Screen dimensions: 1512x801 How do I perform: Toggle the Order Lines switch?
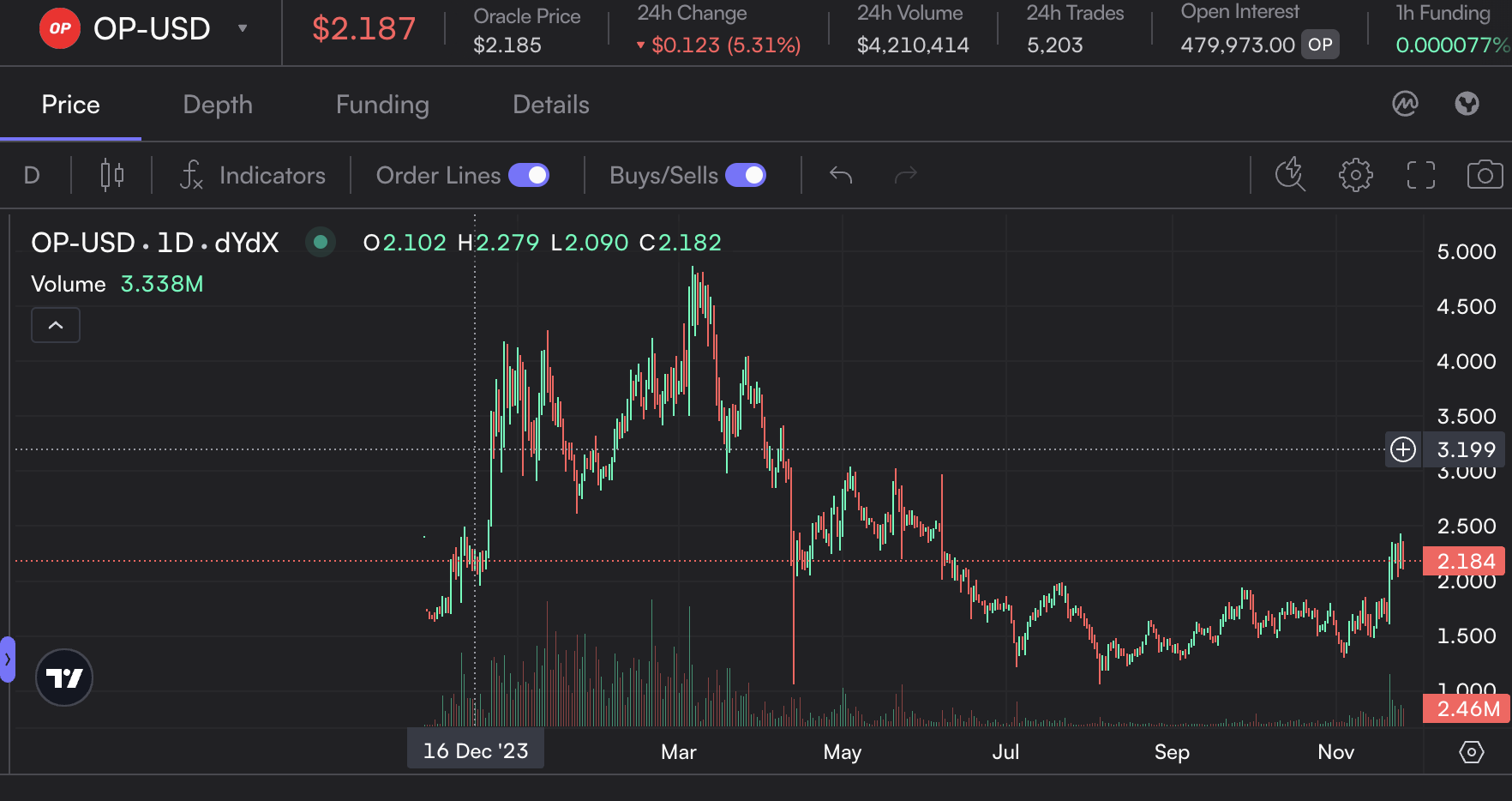tap(529, 175)
